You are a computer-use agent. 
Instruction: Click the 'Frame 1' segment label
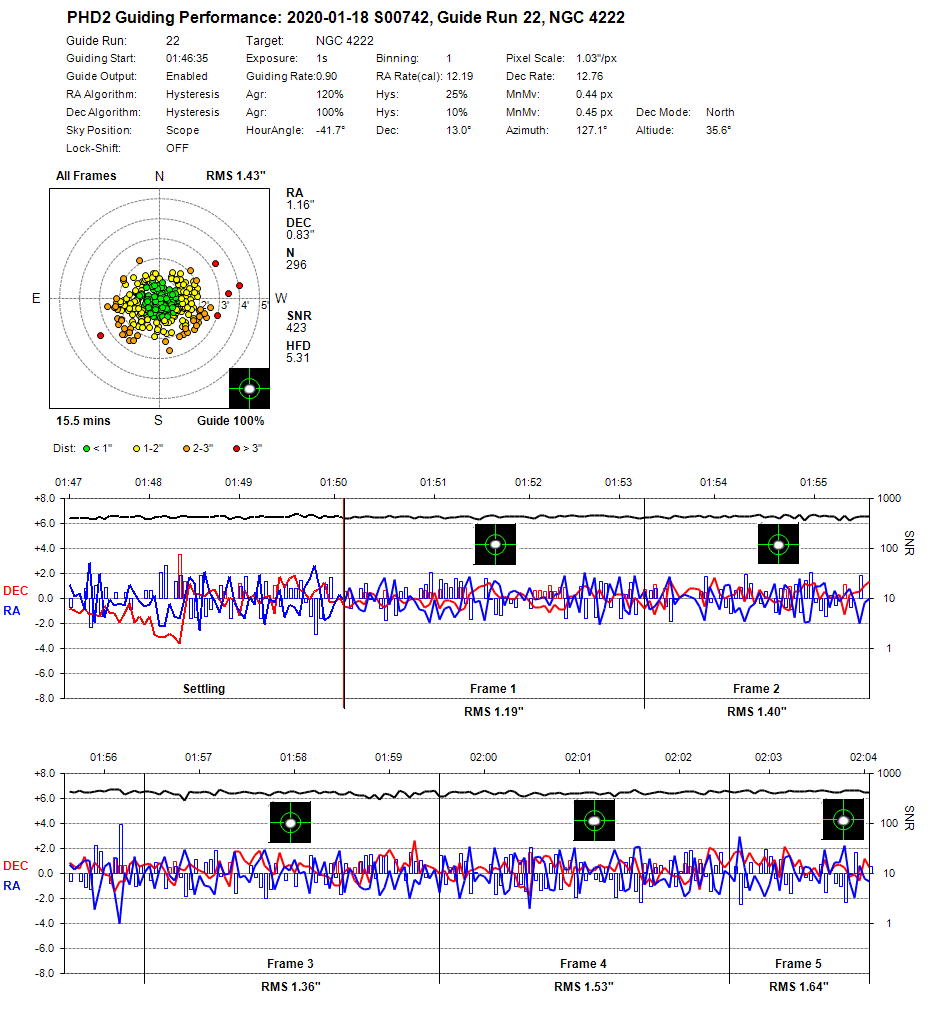click(493, 689)
